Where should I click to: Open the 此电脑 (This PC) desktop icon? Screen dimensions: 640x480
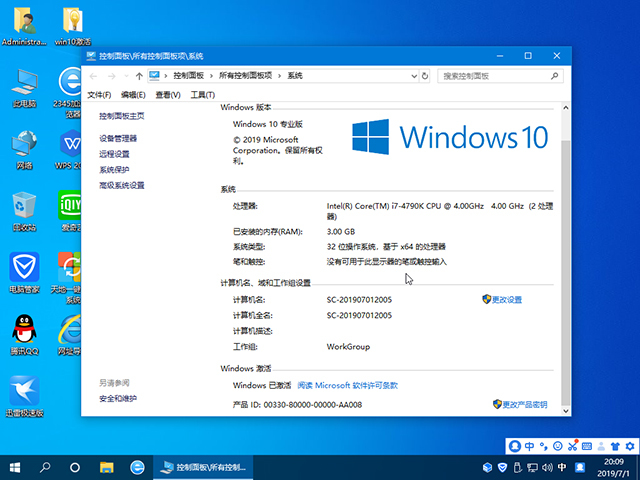[x=25, y=83]
